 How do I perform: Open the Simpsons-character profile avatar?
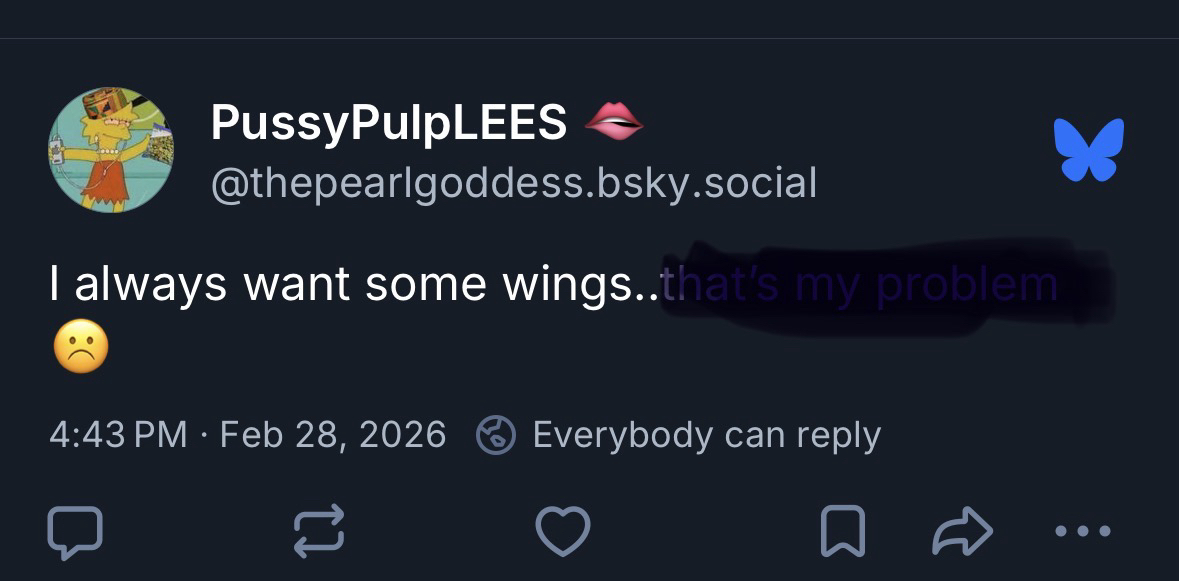pos(111,150)
